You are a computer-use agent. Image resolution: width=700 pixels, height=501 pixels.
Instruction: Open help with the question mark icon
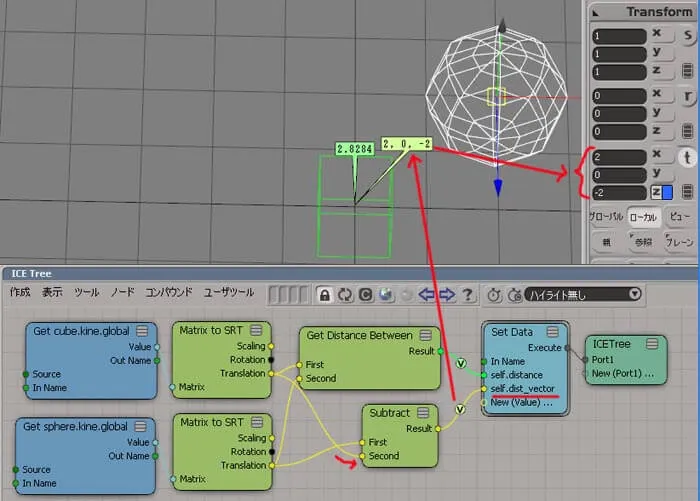[x=467, y=295]
